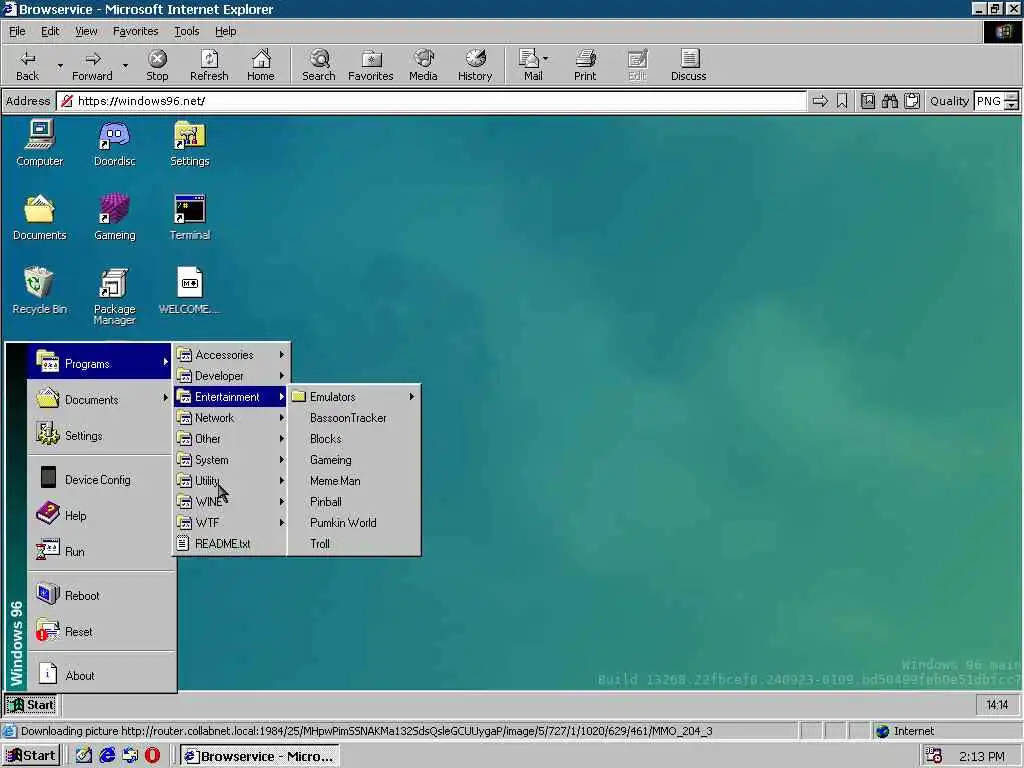Open the Tools menu
The image size is (1024, 768).
pyautogui.click(x=186, y=31)
